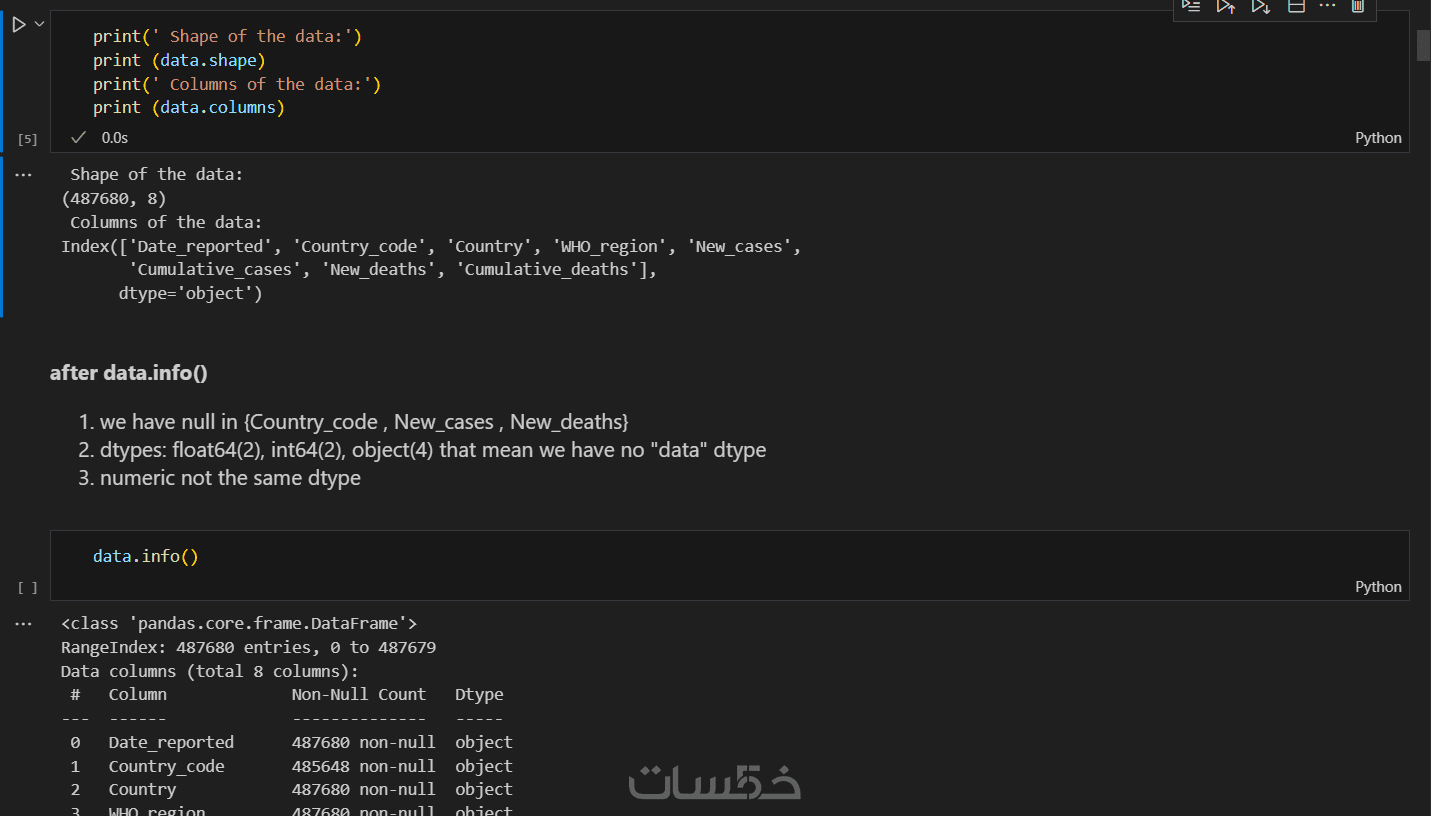Execute this cell and cells below
This screenshot has height=816, width=1431.
pos(1260,6)
